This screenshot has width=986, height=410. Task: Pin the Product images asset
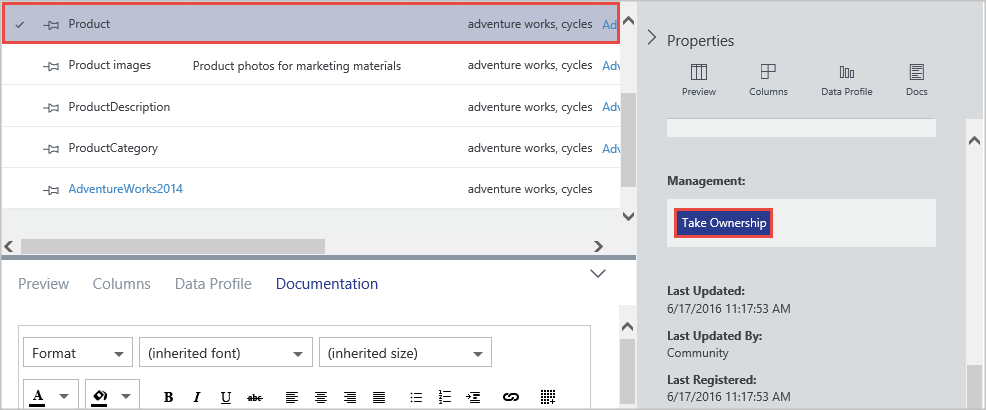[51, 66]
